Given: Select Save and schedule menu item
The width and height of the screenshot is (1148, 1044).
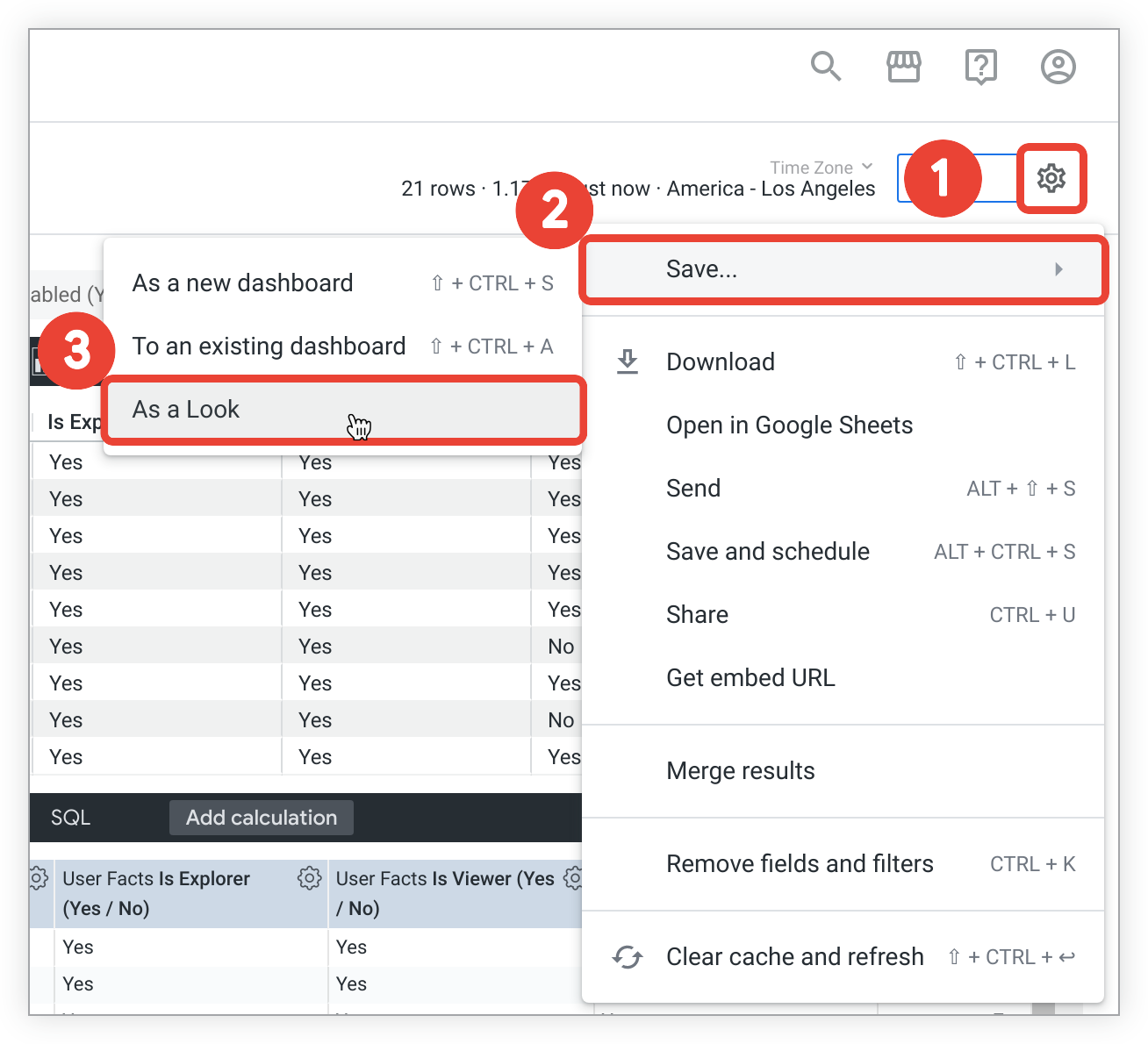Looking at the screenshot, I should tap(768, 552).
